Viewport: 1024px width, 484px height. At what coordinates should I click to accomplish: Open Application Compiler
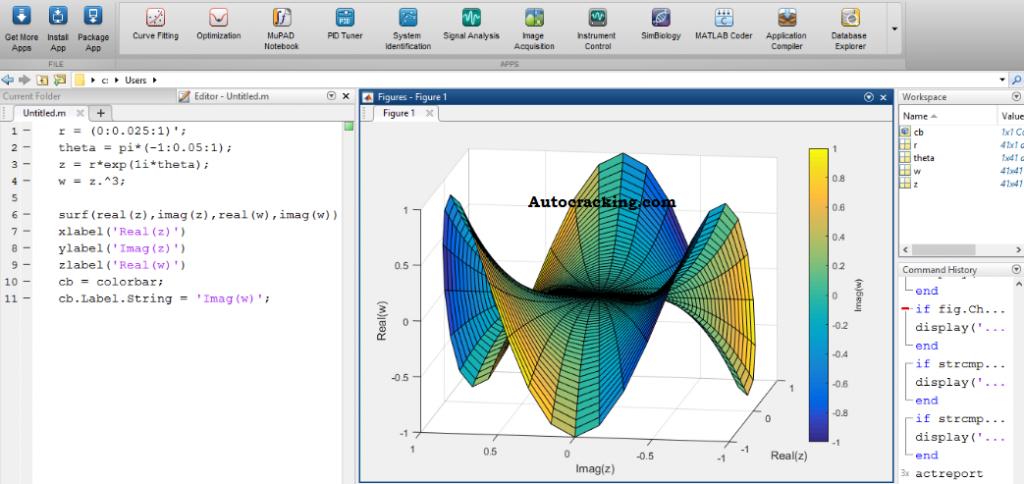pos(786,29)
